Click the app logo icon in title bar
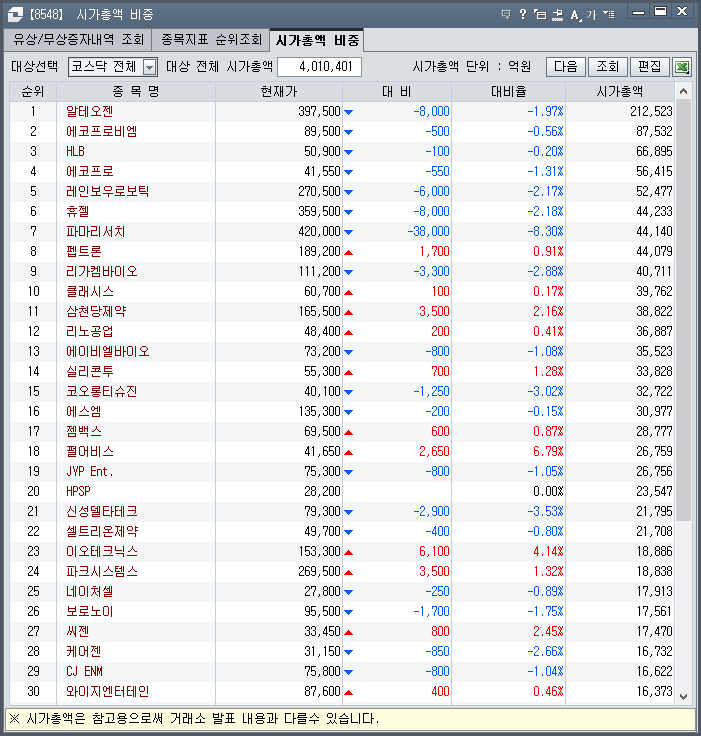The height and width of the screenshot is (736, 701). click(x=15, y=14)
